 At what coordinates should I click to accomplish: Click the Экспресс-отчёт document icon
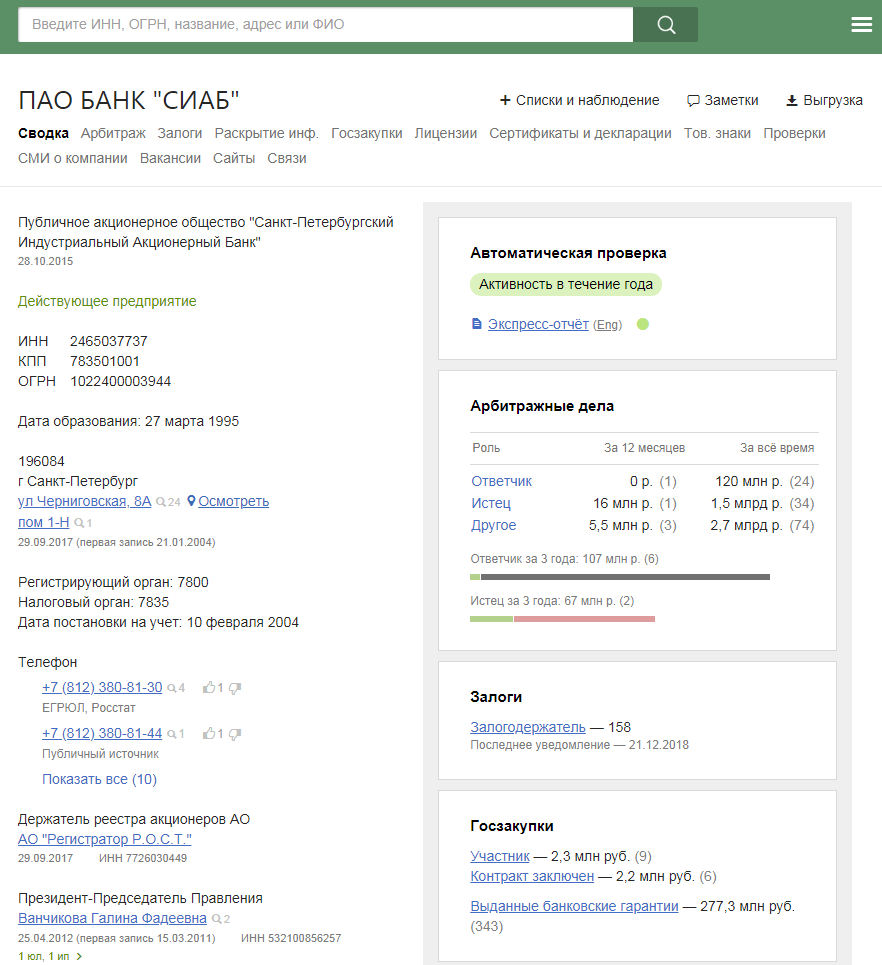477,324
